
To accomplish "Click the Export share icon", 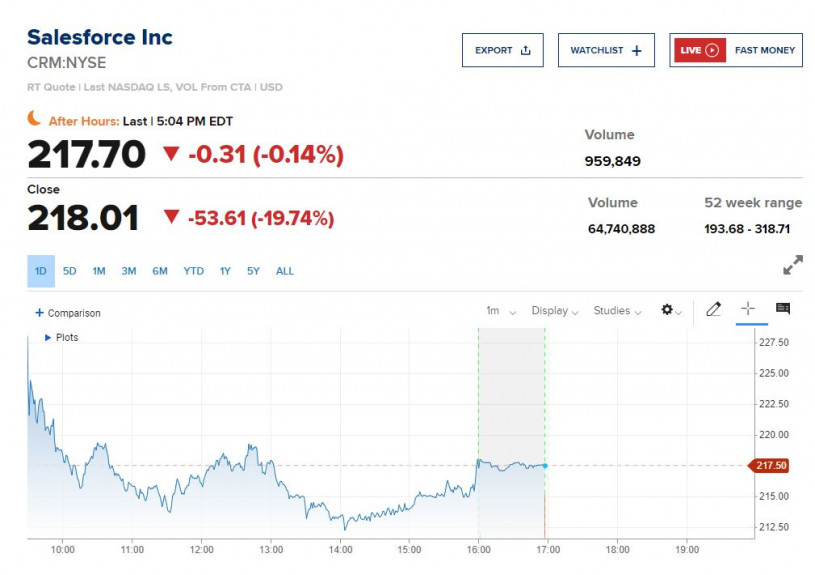I will (x=526, y=50).
